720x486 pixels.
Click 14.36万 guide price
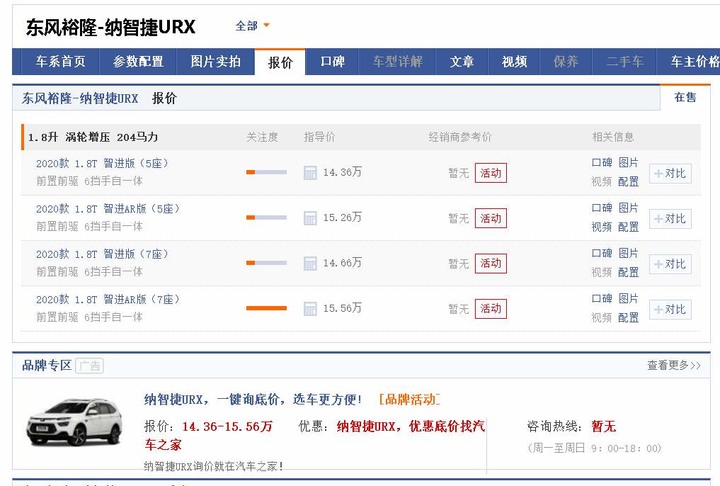pyautogui.click(x=343, y=172)
